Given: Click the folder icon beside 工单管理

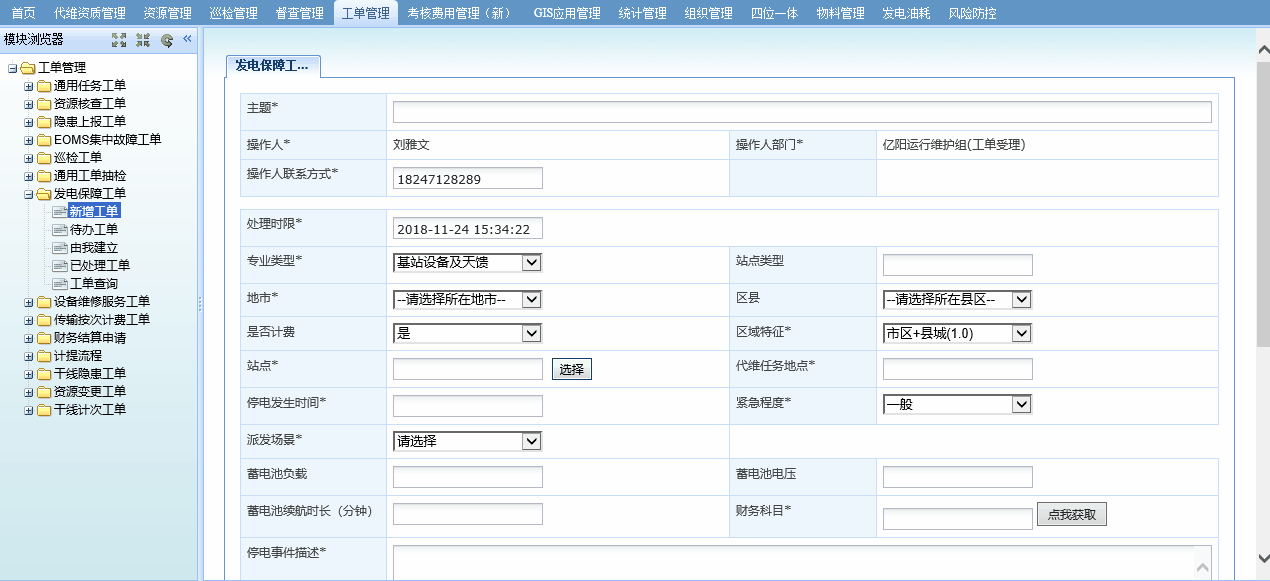Looking at the screenshot, I should point(28,68).
